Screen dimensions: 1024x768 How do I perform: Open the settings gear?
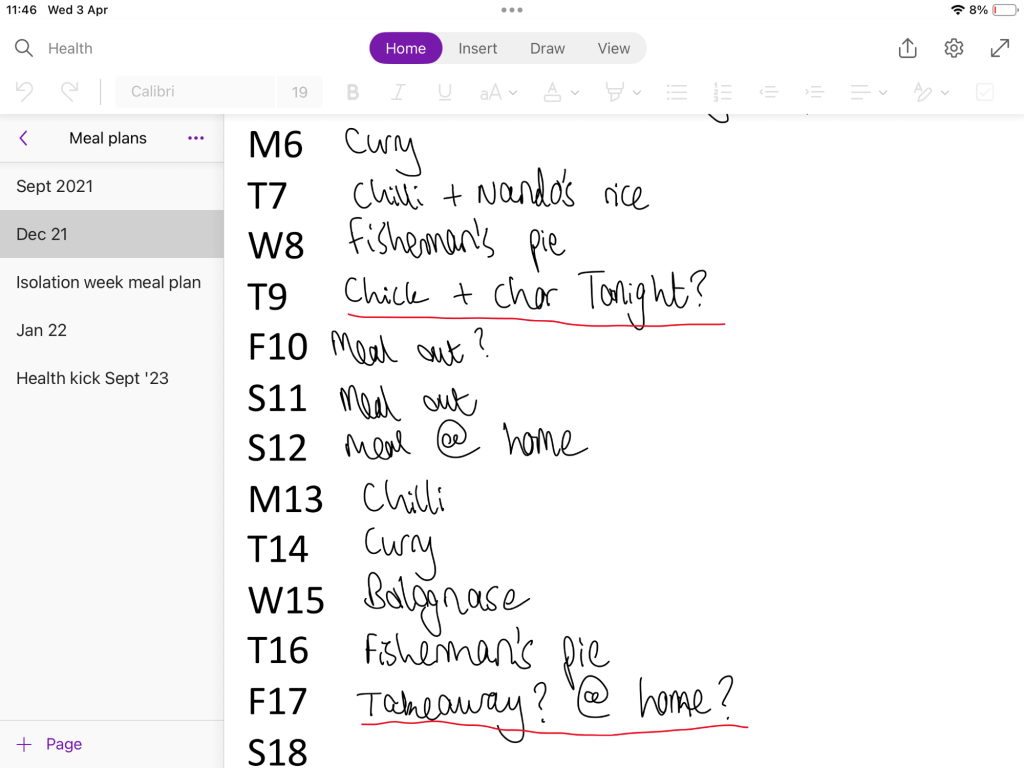(953, 48)
